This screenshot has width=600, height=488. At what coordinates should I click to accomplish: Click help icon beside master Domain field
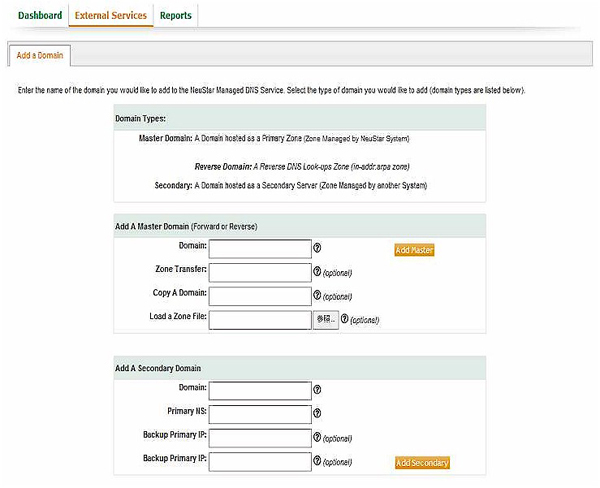tap(318, 248)
